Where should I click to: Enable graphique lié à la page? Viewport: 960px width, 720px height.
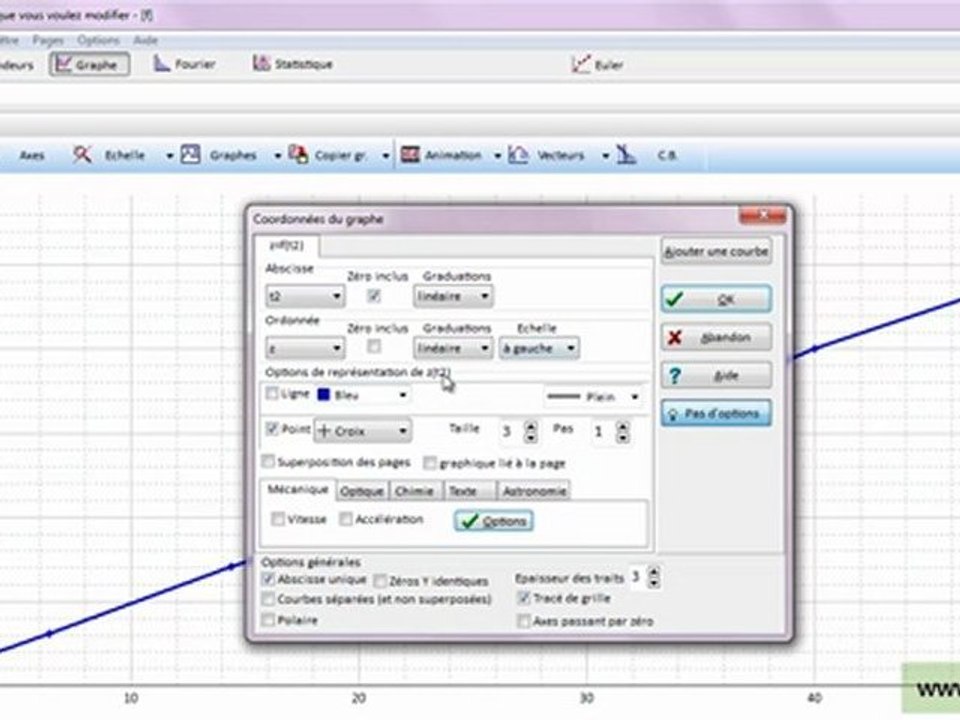(x=430, y=463)
